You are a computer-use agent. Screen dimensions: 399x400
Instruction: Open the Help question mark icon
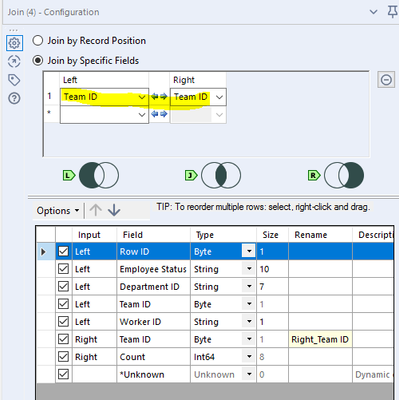point(14,99)
